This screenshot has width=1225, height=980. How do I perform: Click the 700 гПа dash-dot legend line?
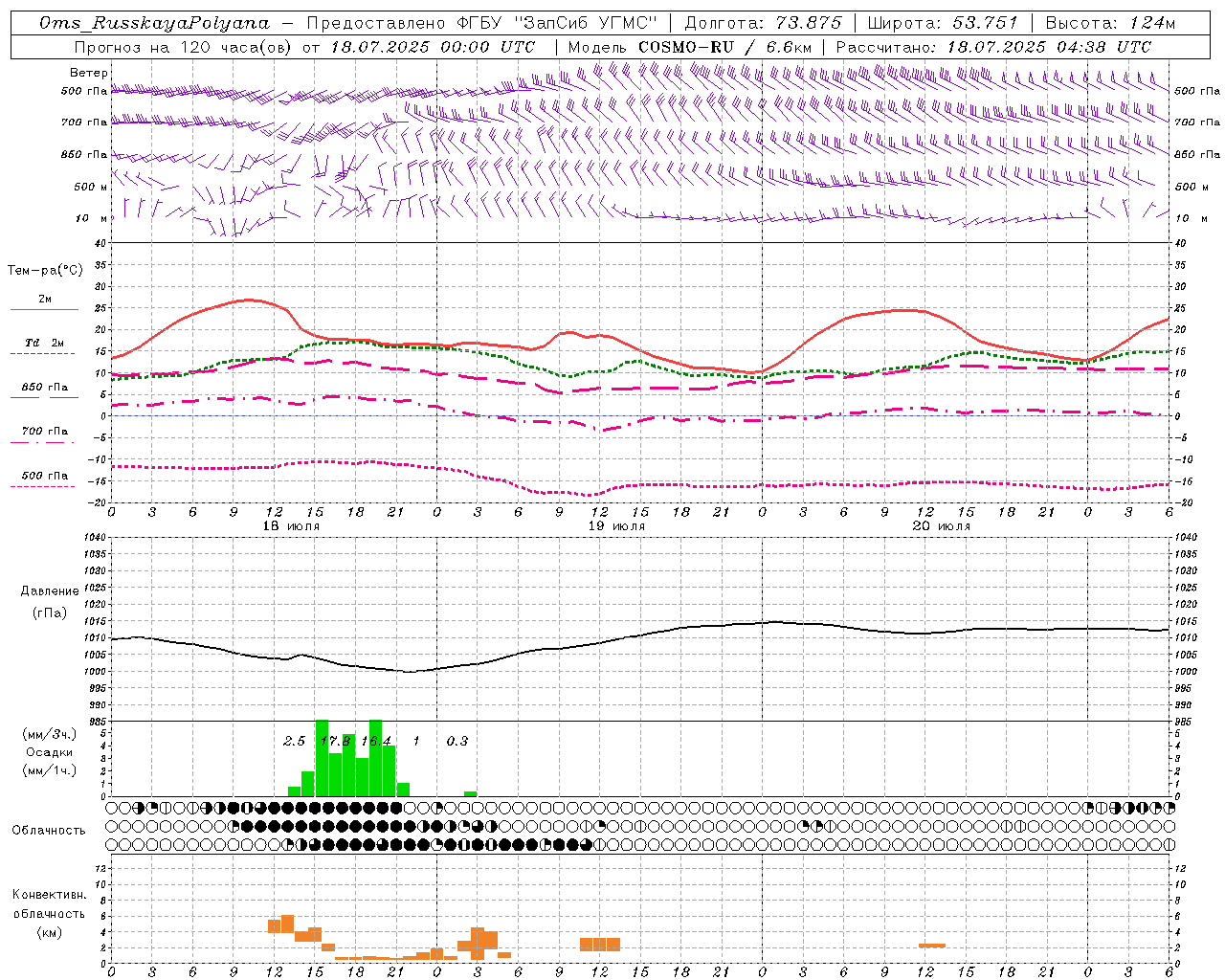pyautogui.click(x=42, y=442)
